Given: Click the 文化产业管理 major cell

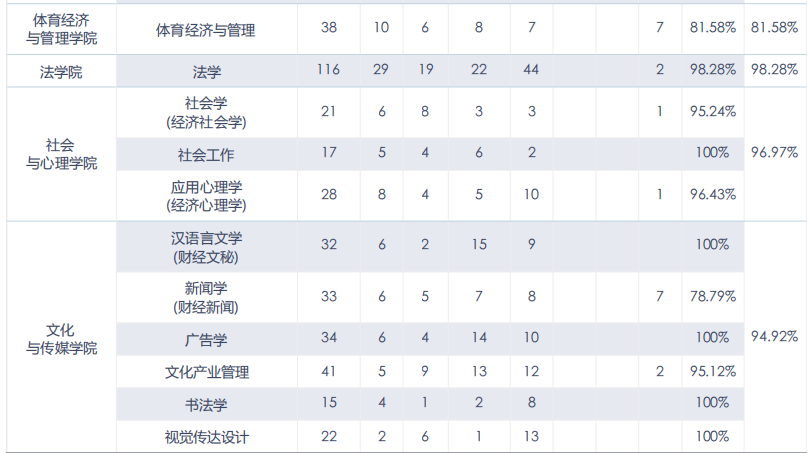Looking at the screenshot, I should (x=206, y=372).
